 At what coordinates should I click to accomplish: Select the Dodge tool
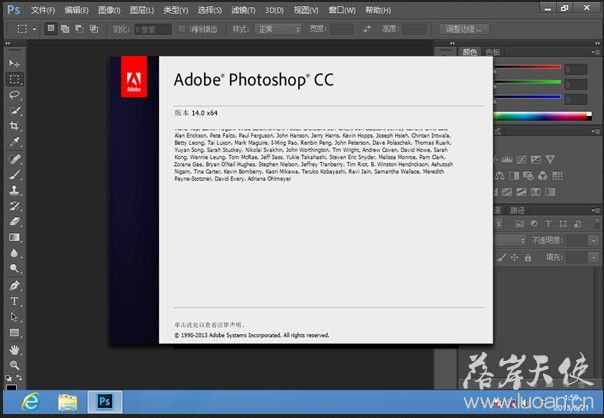15,268
